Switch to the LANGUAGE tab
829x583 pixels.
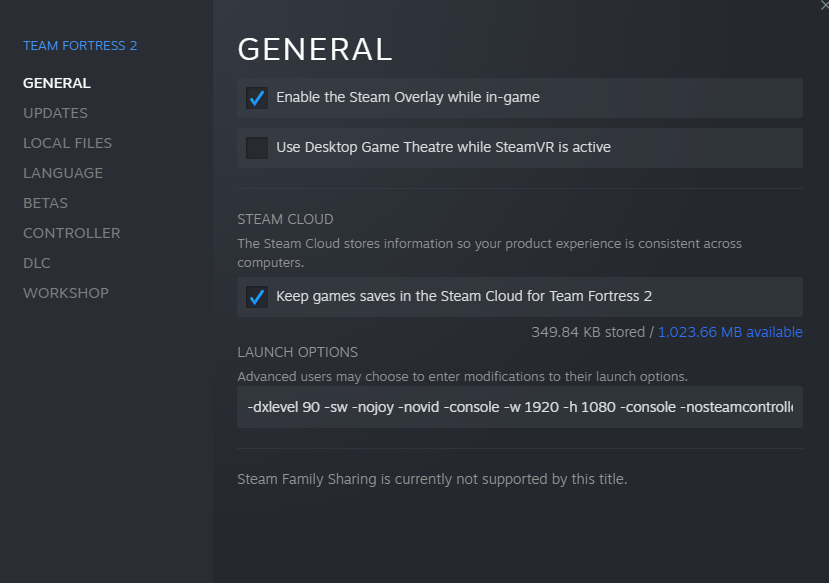(63, 173)
